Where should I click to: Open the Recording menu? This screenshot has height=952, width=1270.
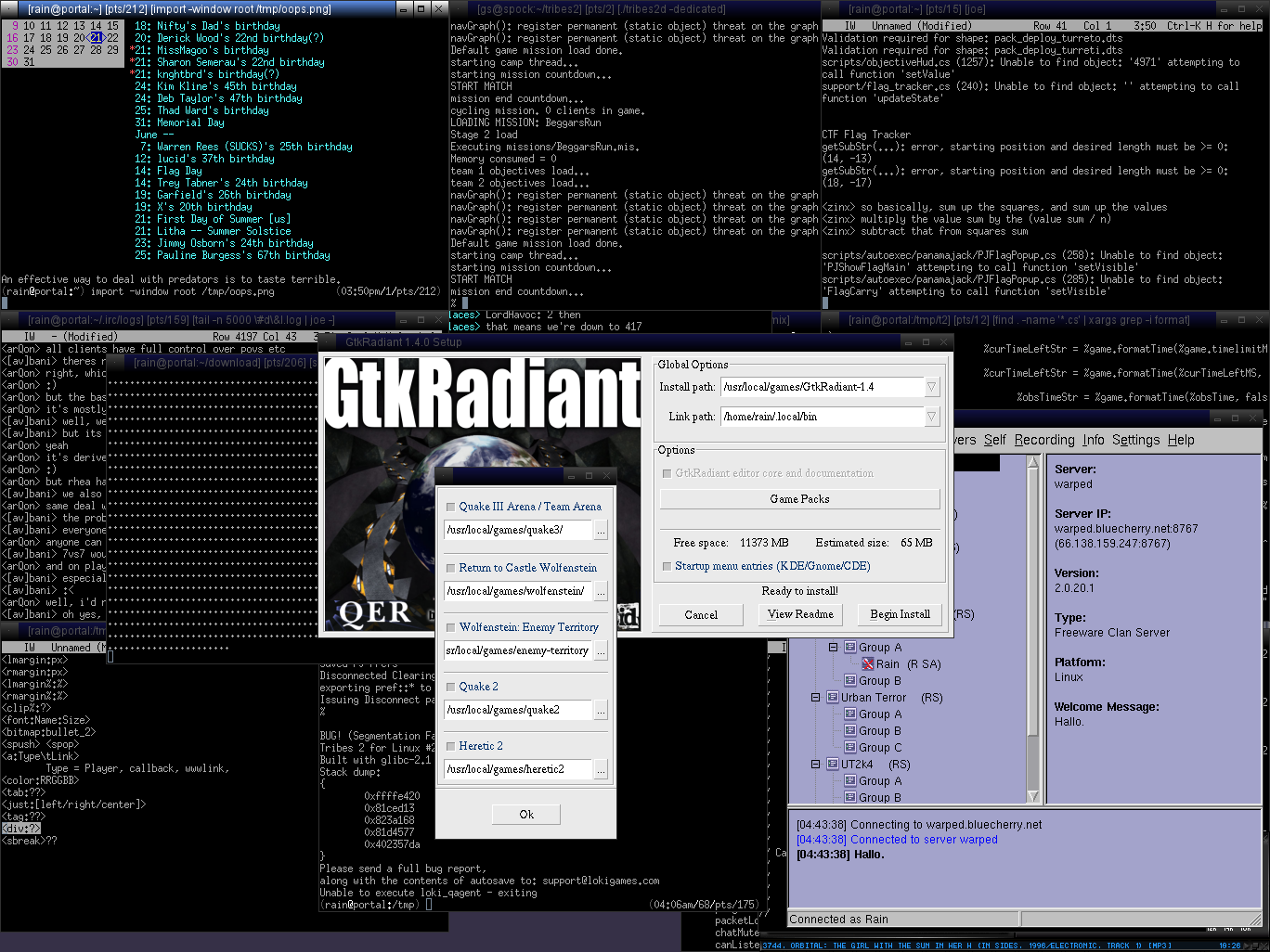[x=1044, y=440]
